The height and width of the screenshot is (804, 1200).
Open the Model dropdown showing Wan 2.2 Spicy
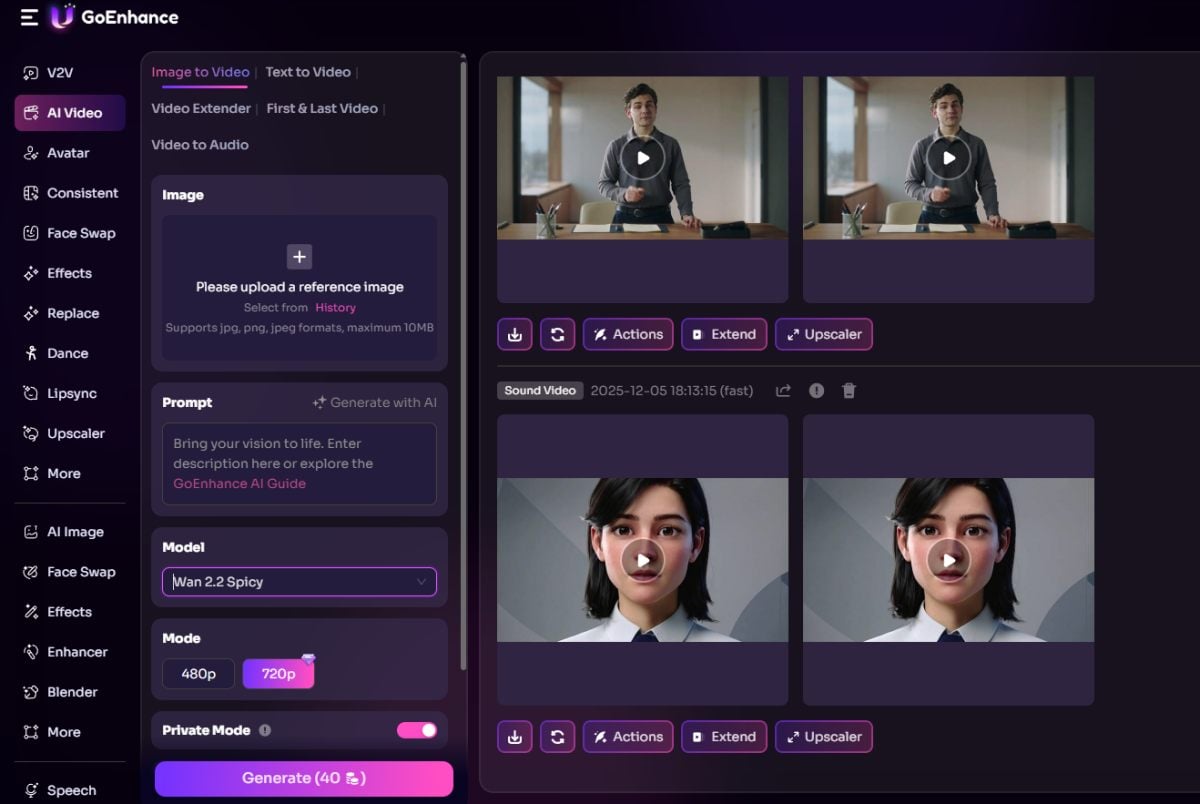(x=299, y=581)
